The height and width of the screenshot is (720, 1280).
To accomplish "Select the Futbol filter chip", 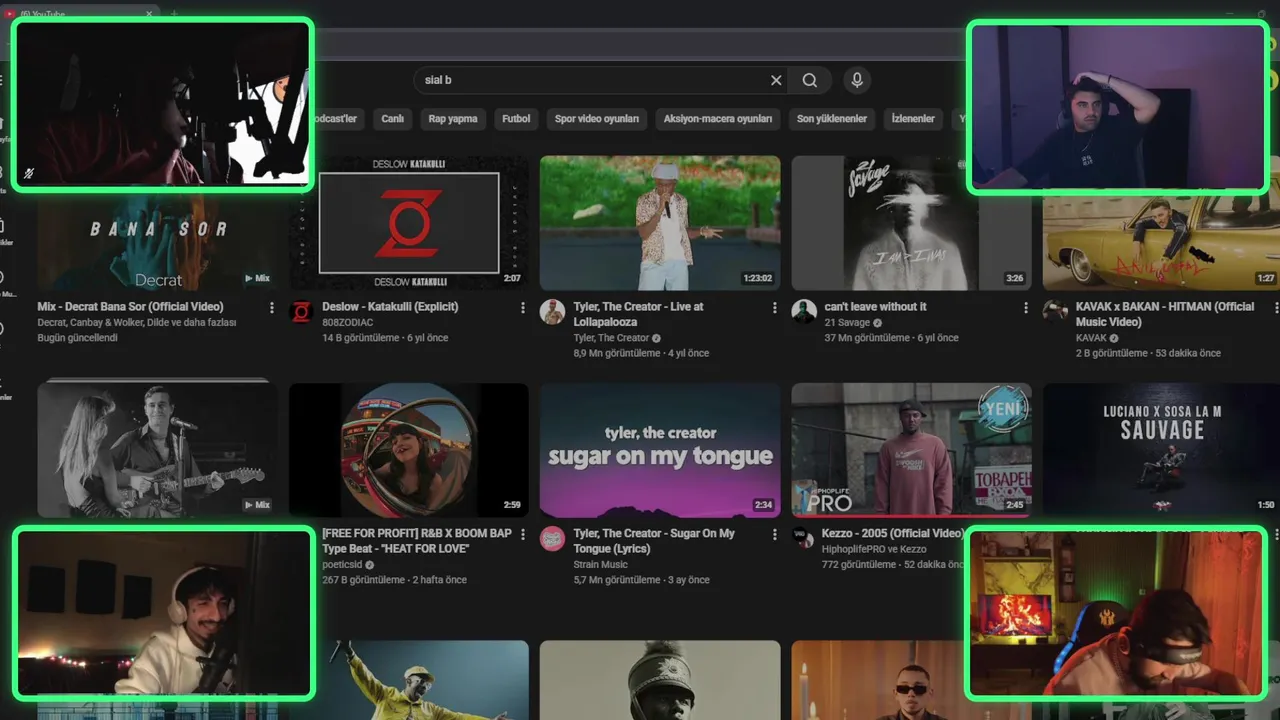I will [x=516, y=119].
